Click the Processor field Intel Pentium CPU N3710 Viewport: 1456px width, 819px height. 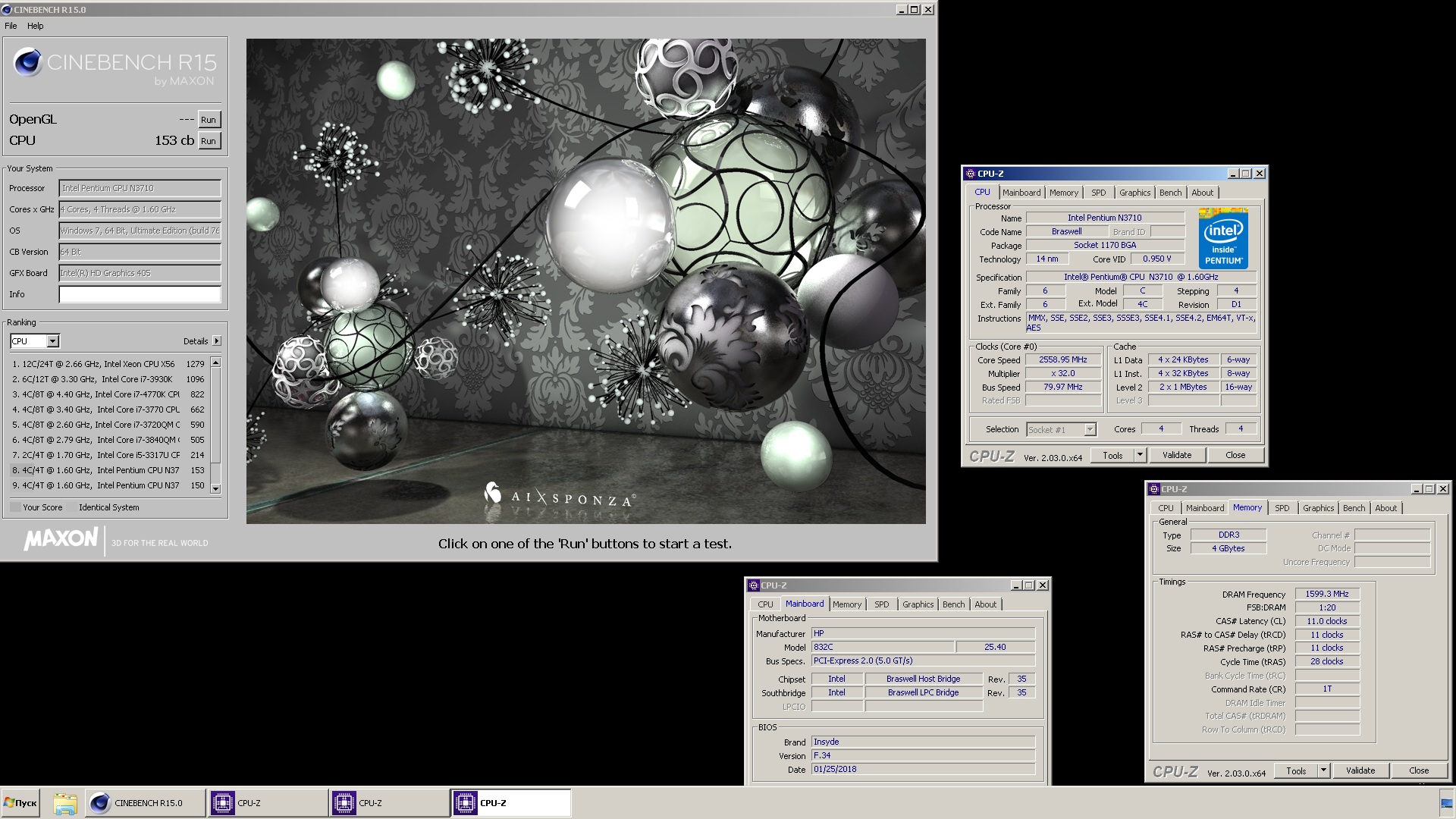click(x=140, y=188)
